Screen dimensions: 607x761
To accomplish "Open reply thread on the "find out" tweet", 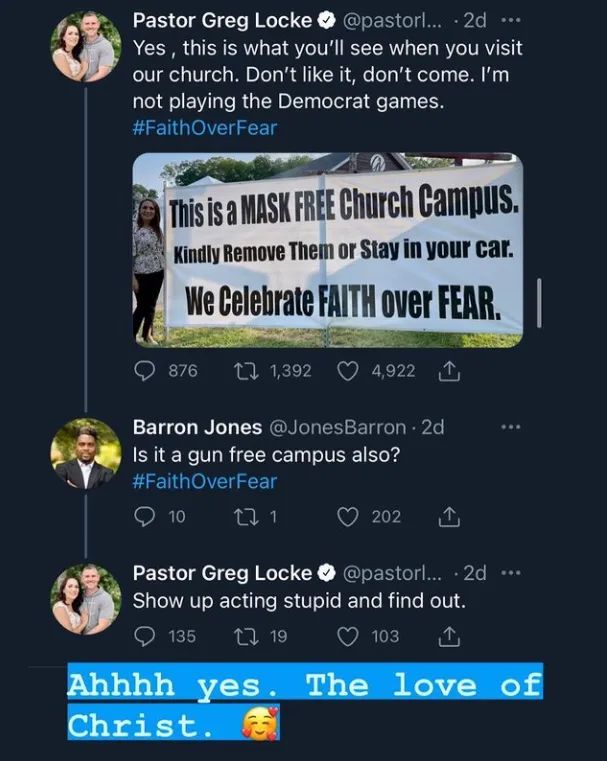I will (146, 635).
